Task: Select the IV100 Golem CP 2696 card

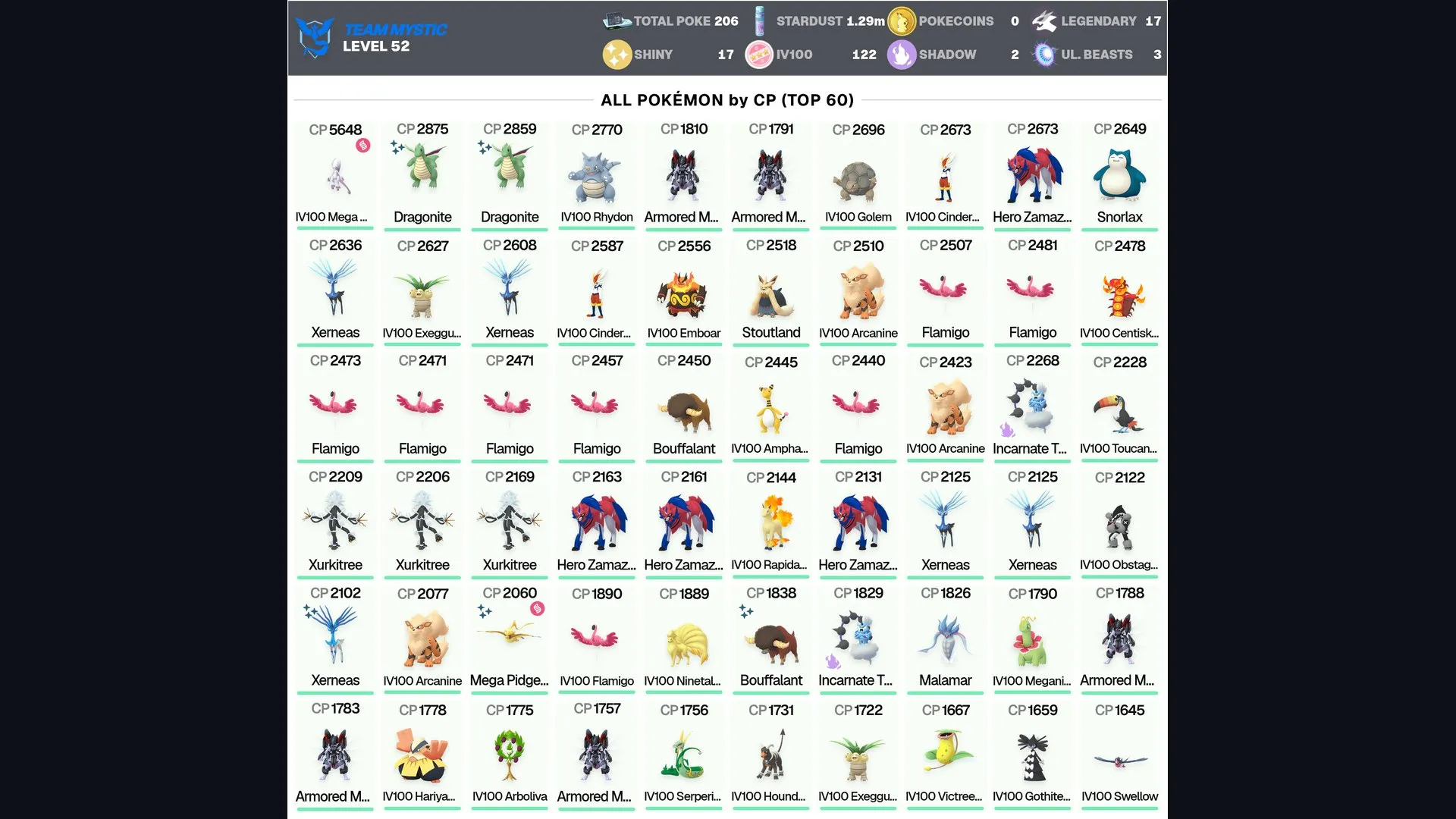Action: tap(858, 174)
